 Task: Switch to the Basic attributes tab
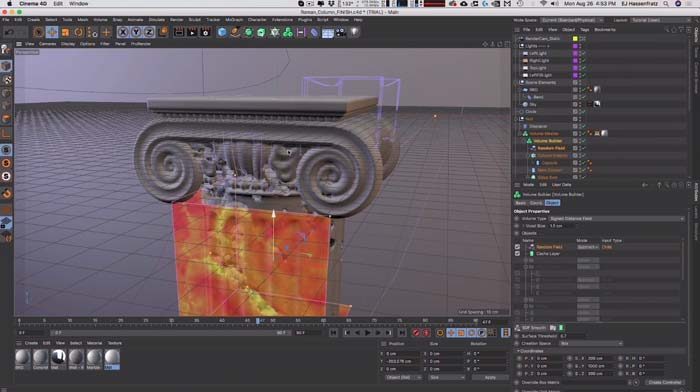pos(521,203)
